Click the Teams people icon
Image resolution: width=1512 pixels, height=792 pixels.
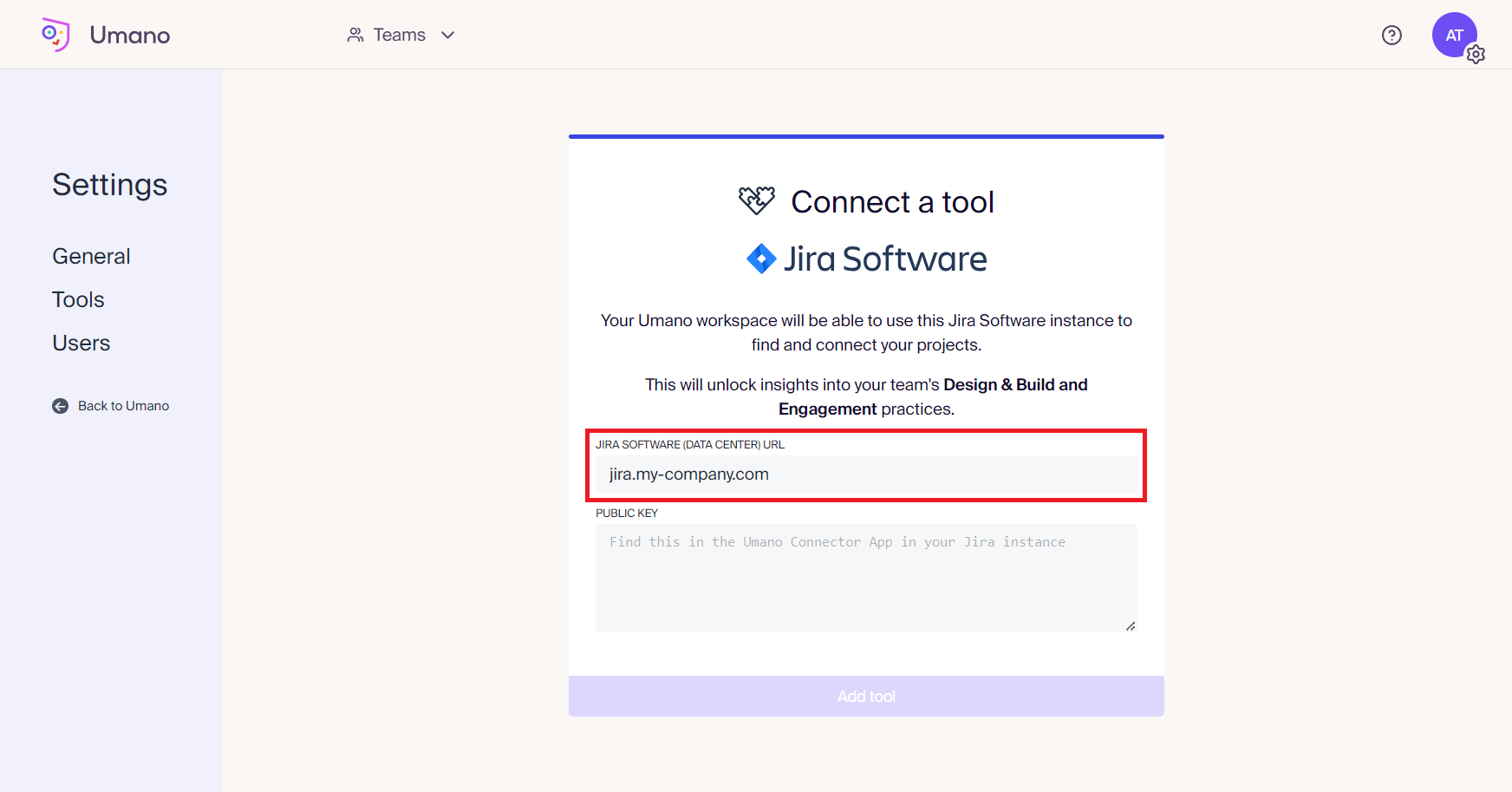[x=355, y=35]
